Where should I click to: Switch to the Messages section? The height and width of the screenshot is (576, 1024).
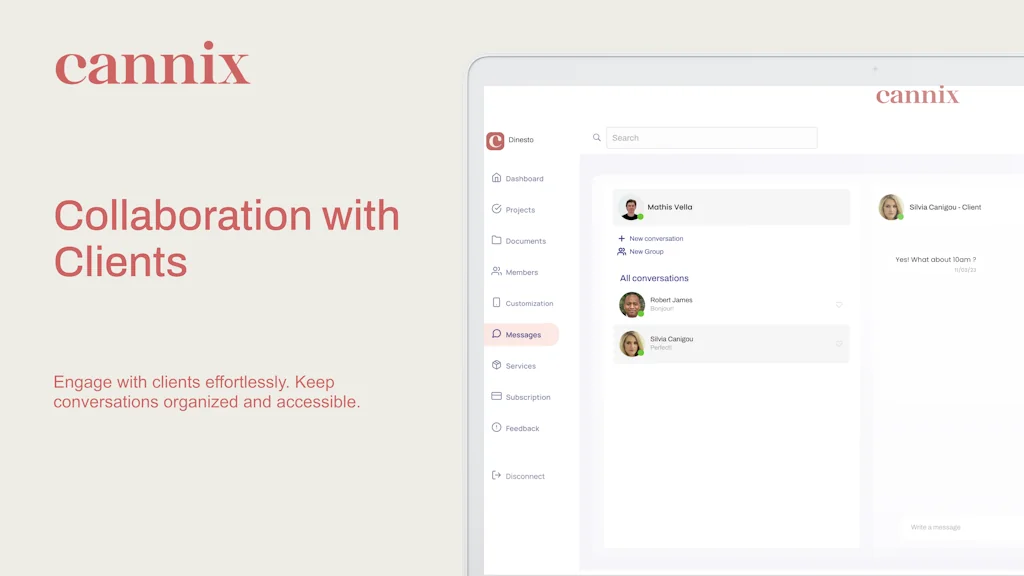point(522,334)
